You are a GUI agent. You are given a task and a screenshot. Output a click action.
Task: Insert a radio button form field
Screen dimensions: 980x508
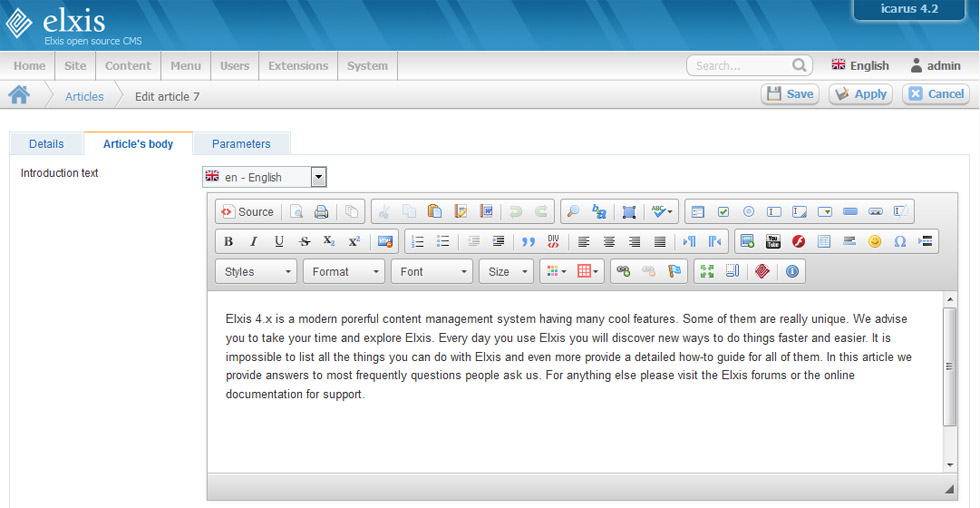(748, 212)
